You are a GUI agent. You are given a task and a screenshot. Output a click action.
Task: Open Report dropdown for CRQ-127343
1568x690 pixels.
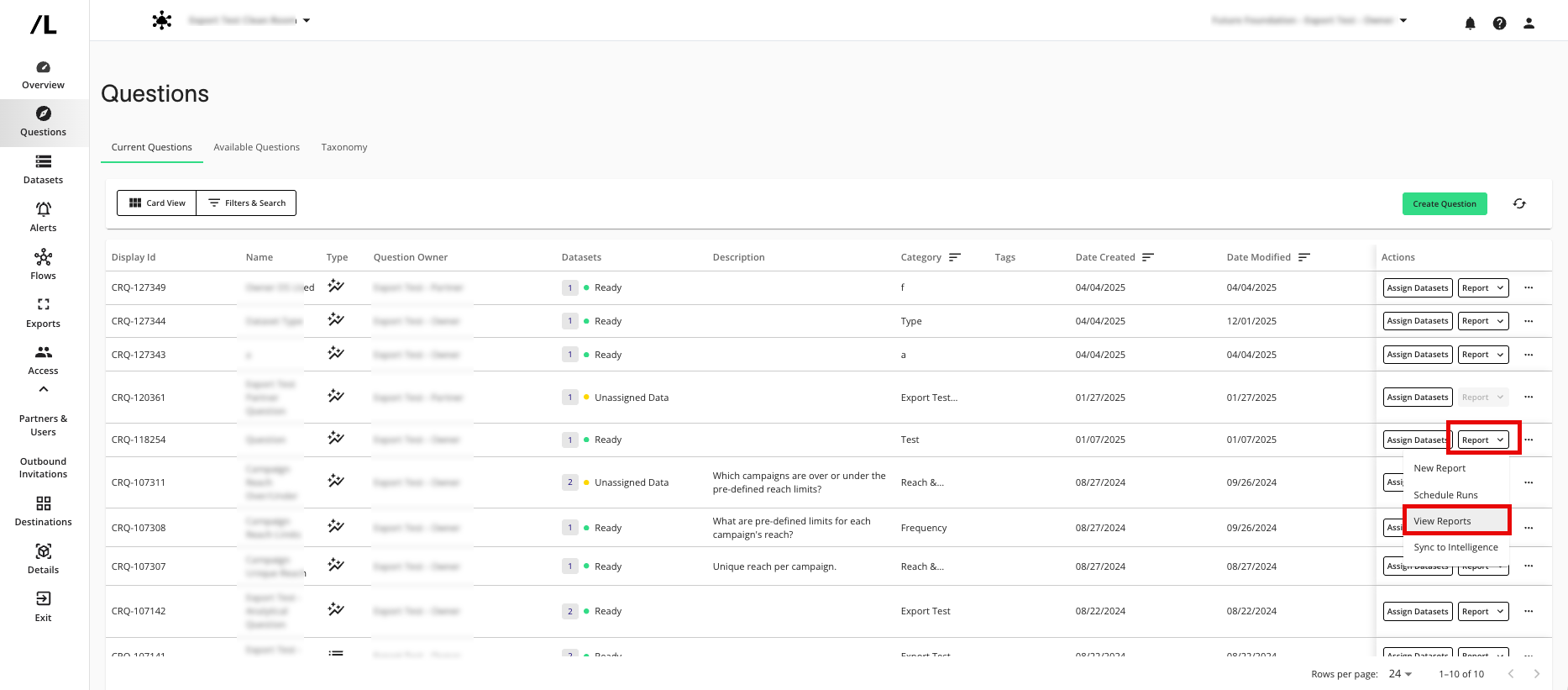click(1483, 355)
